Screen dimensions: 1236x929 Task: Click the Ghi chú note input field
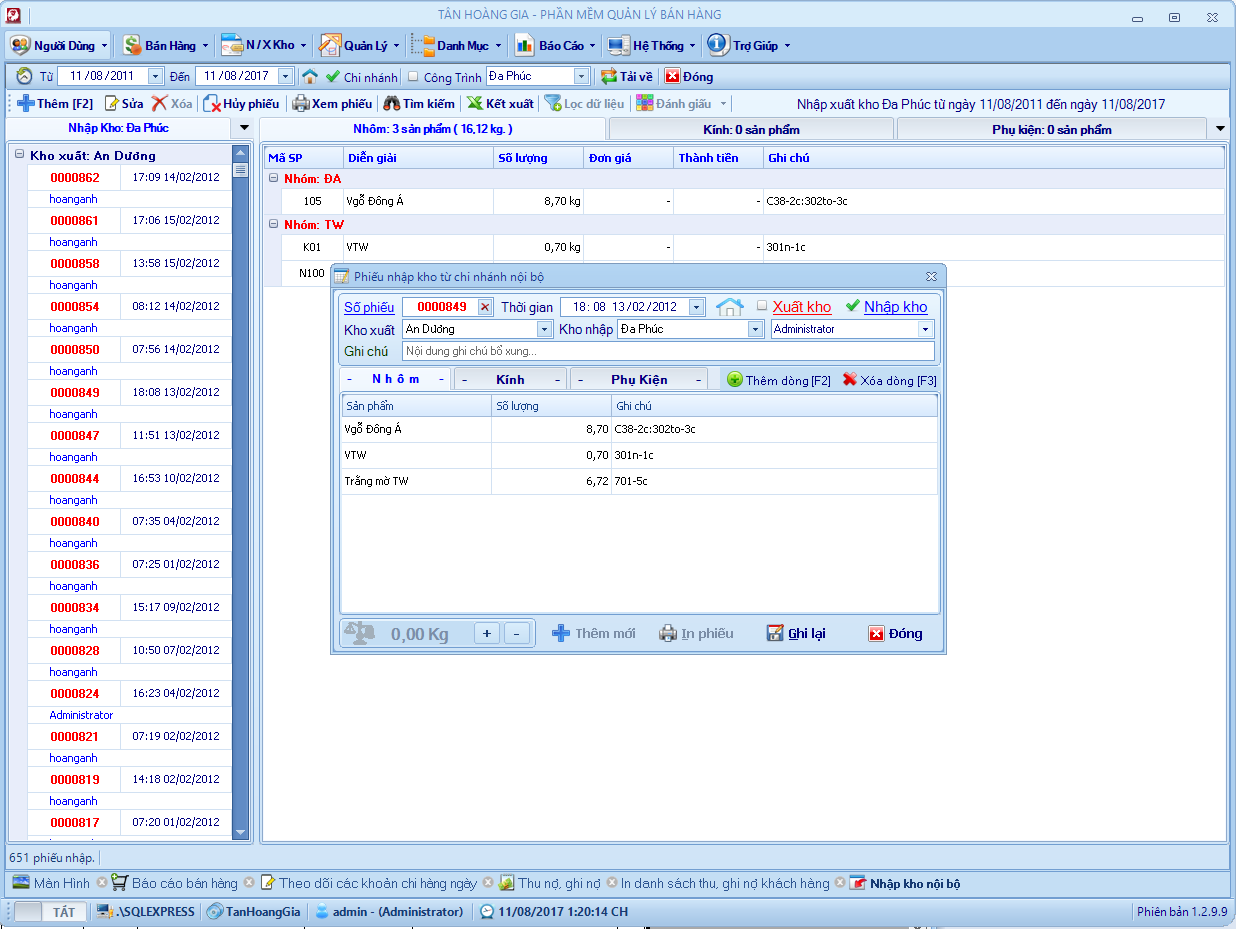(x=667, y=351)
